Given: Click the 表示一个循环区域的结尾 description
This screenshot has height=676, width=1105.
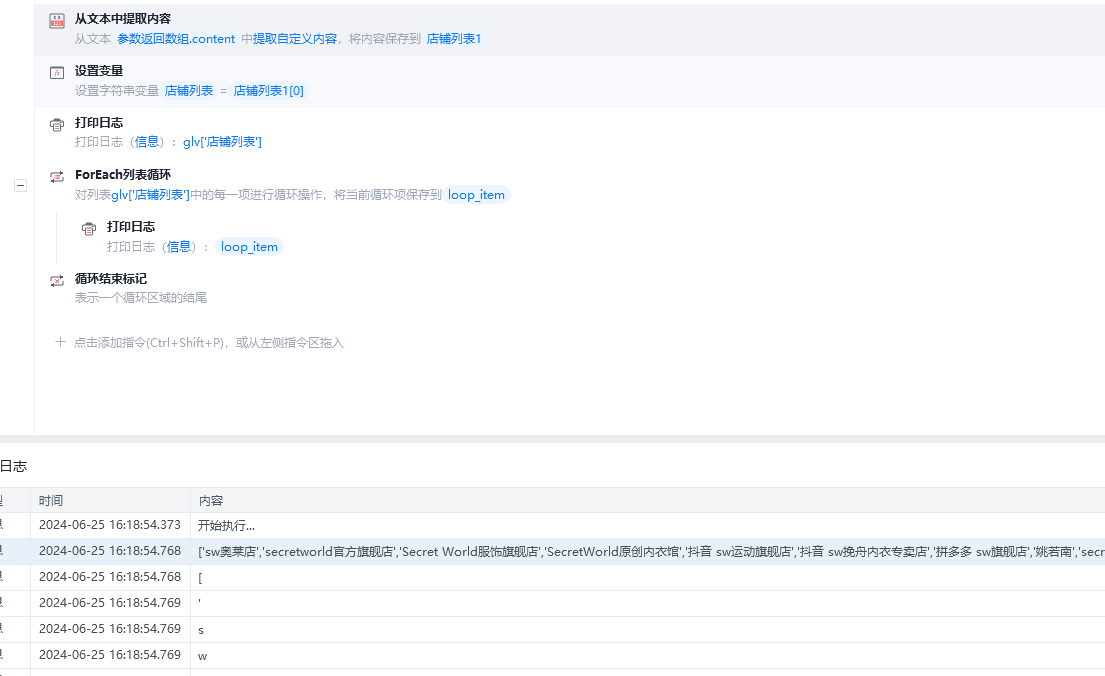Looking at the screenshot, I should click(141, 298).
